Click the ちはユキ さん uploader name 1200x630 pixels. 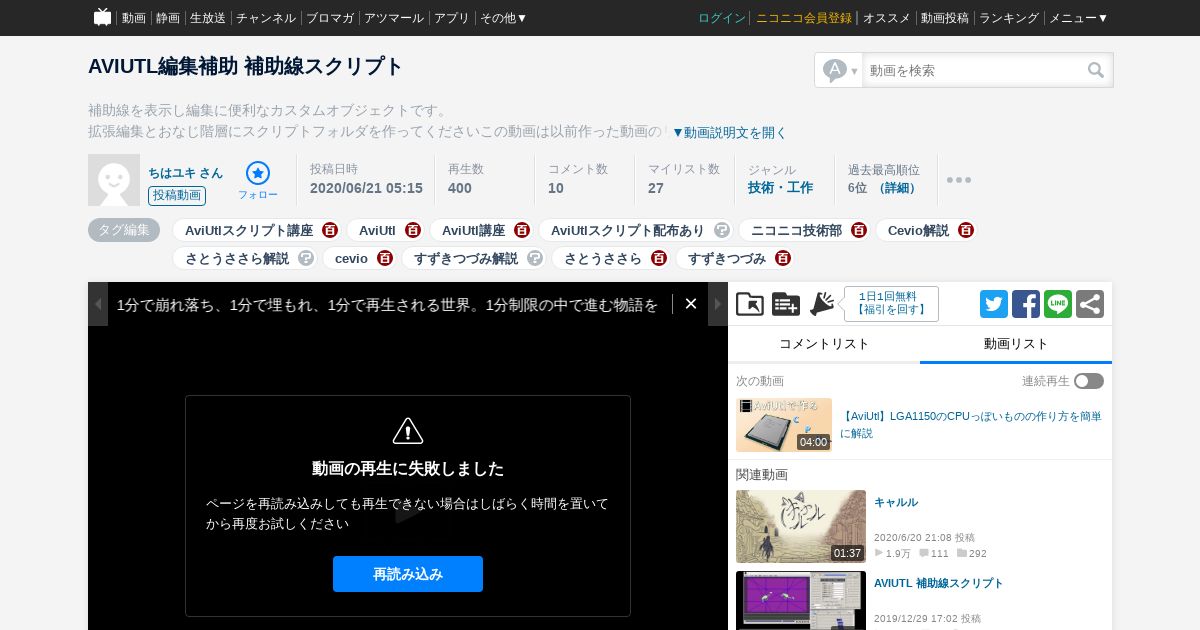tap(186, 173)
